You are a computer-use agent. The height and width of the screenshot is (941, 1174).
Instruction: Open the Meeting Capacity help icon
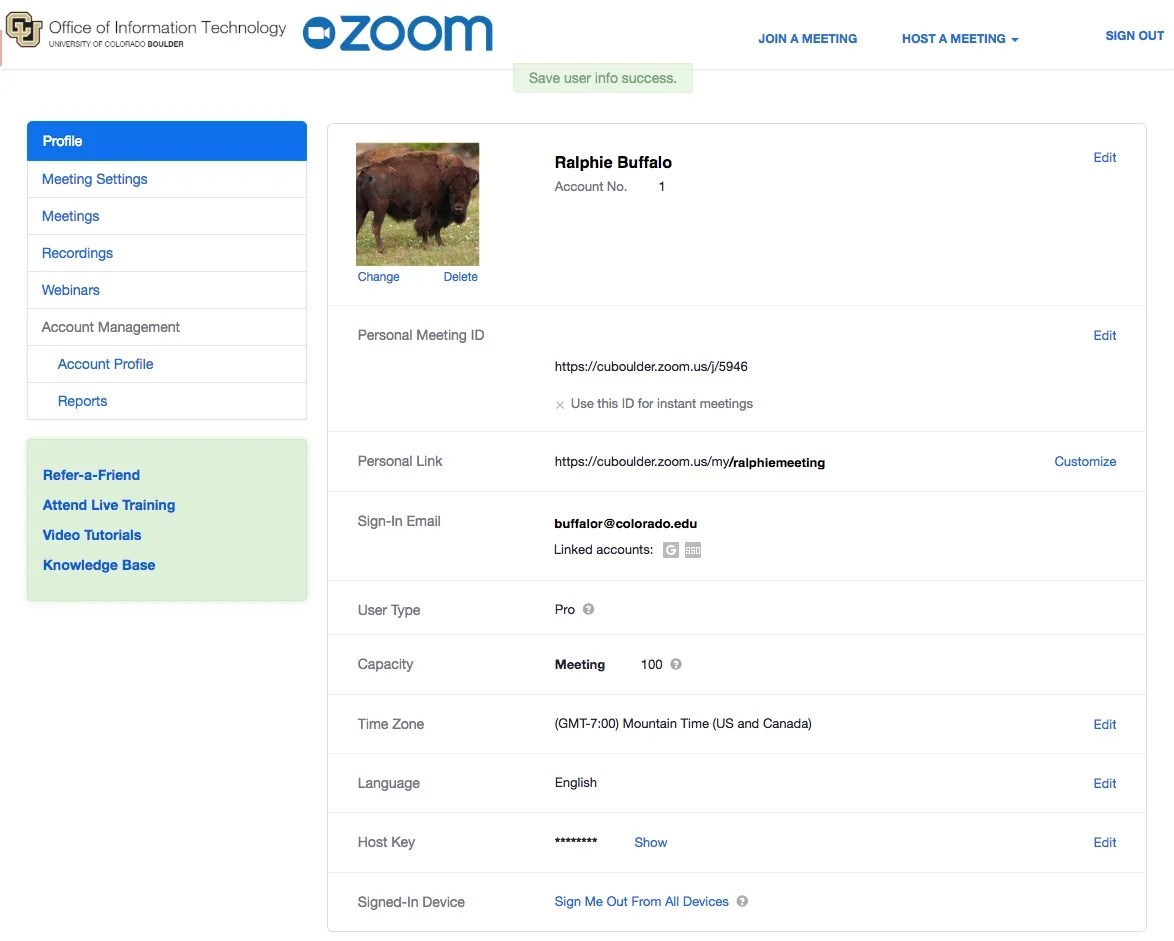pos(676,664)
